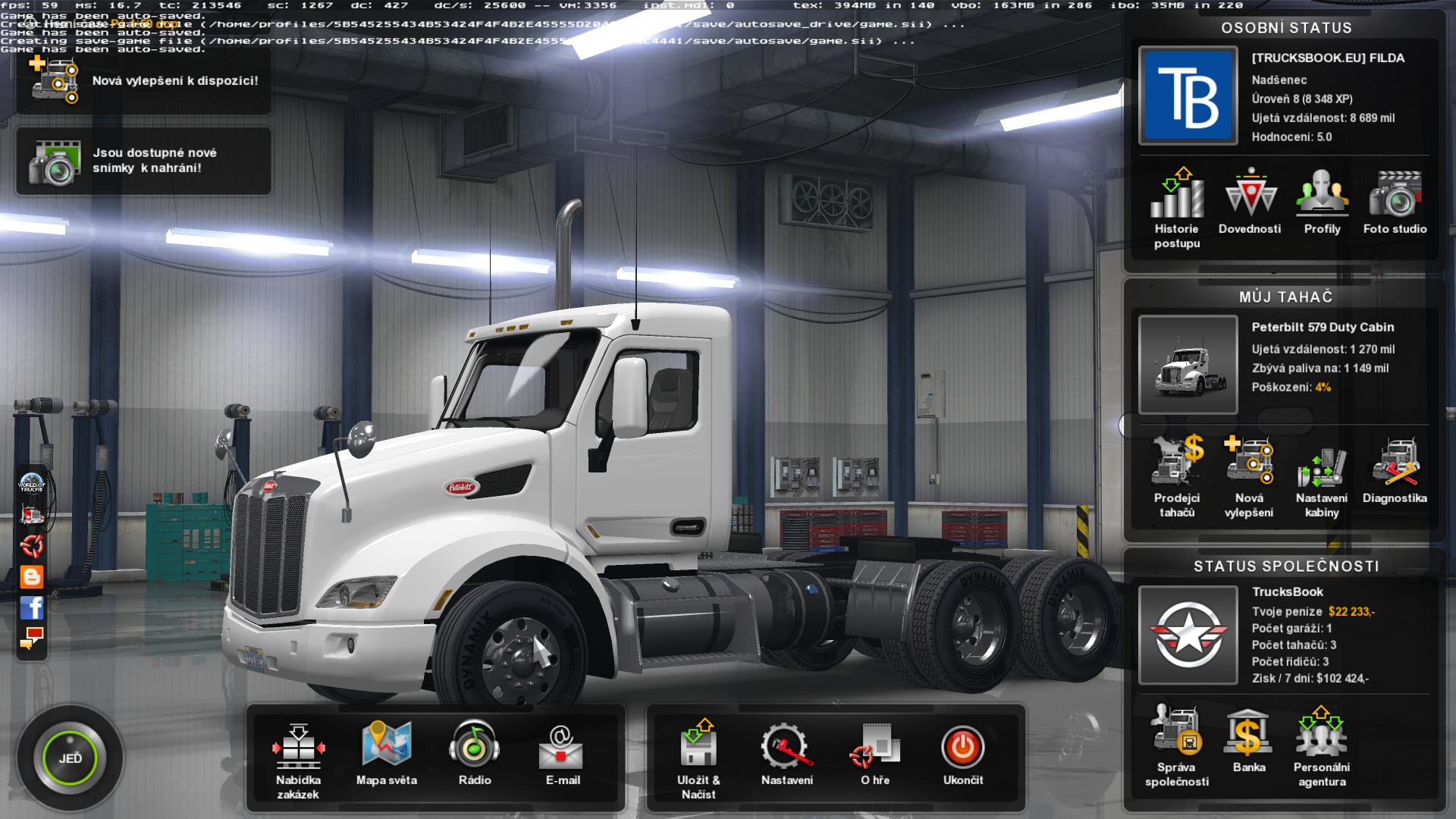Open Uložit & Načíst save menu

click(698, 761)
